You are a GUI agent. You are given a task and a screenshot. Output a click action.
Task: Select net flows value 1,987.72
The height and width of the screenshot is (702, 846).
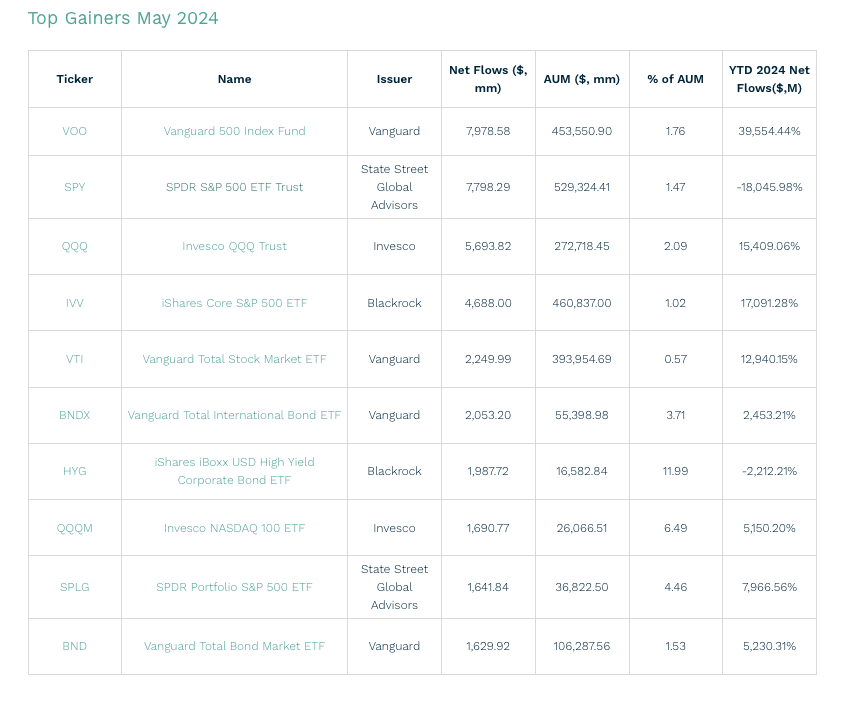click(488, 472)
